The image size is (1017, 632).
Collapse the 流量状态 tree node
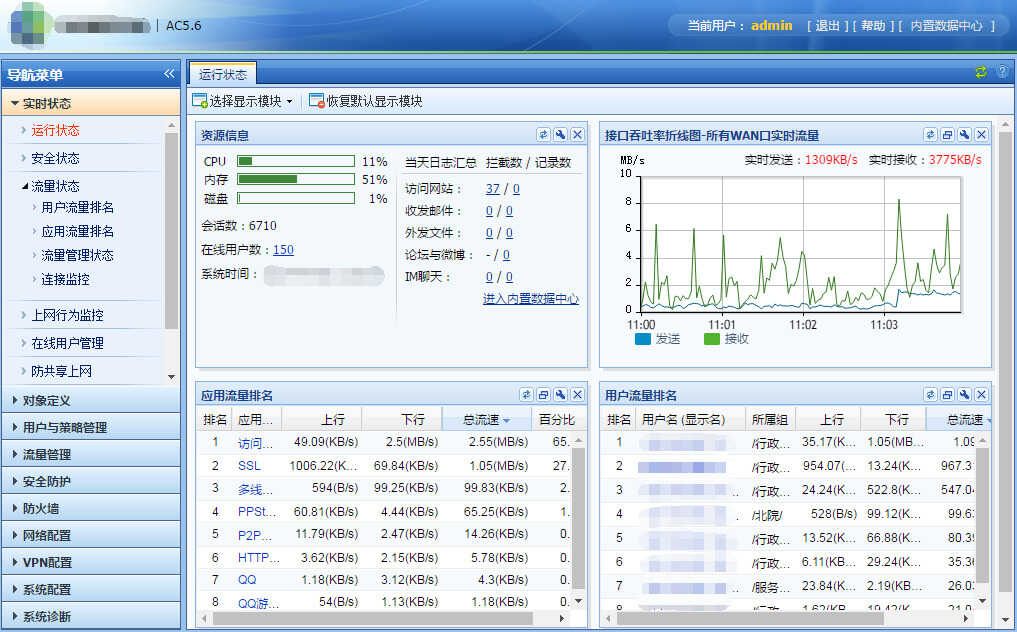click(25, 186)
